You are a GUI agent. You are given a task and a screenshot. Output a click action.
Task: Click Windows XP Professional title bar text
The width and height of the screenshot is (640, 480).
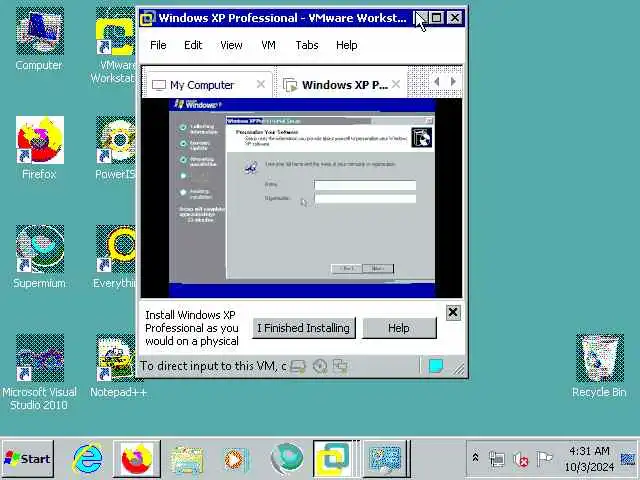[x=282, y=18]
